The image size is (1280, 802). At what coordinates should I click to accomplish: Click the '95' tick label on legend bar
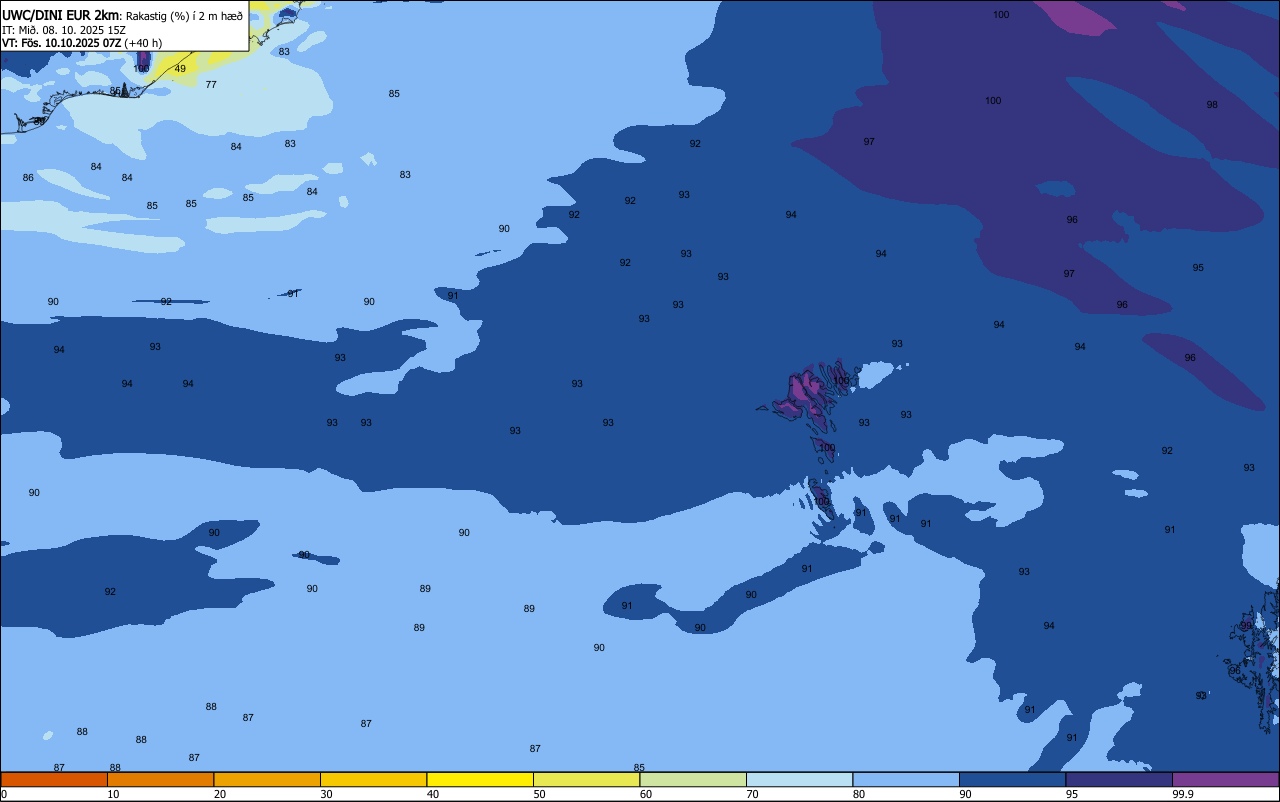(1071, 794)
